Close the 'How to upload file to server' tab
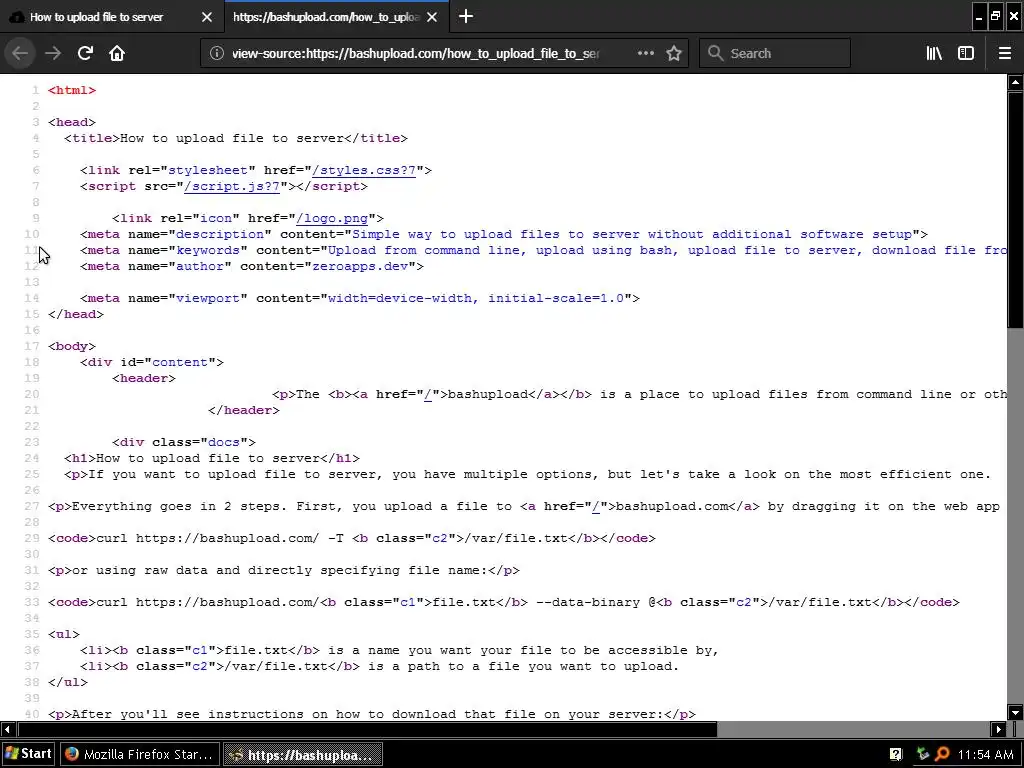 (x=207, y=17)
